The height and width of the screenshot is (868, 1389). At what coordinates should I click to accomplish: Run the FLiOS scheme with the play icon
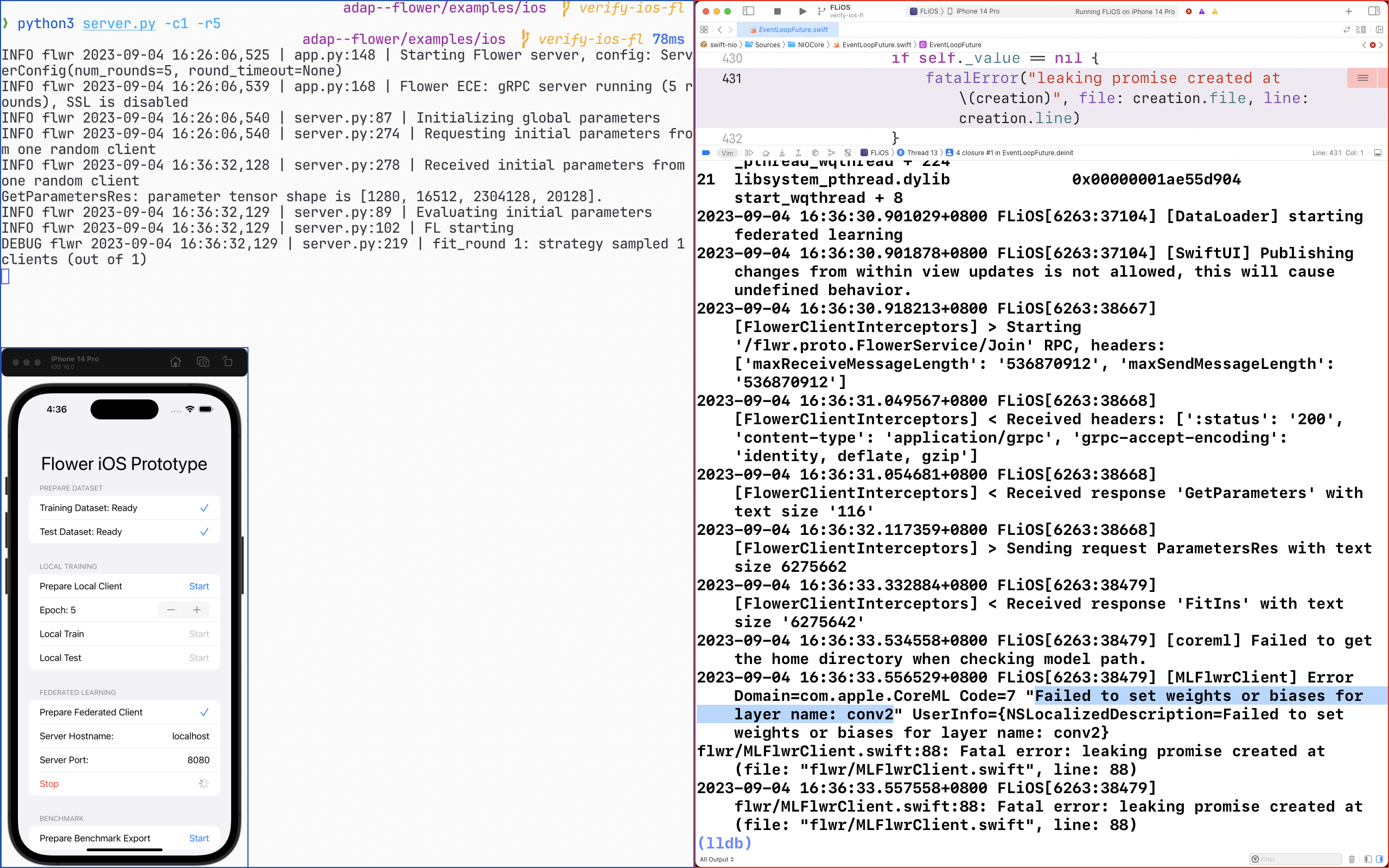[802, 11]
